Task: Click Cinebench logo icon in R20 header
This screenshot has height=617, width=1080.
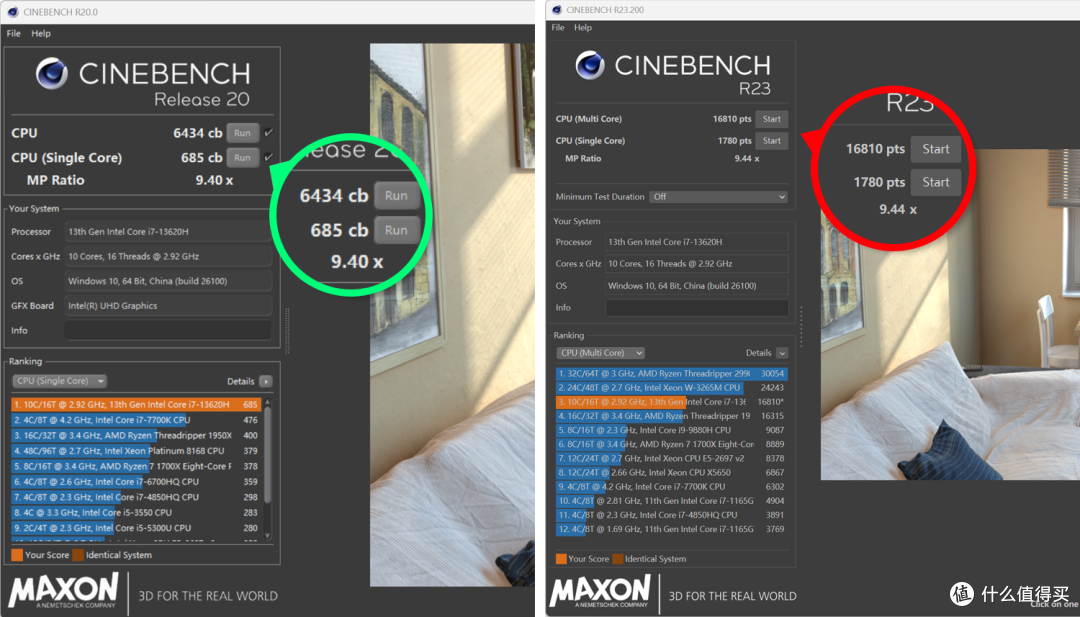Action: pyautogui.click(x=52, y=73)
